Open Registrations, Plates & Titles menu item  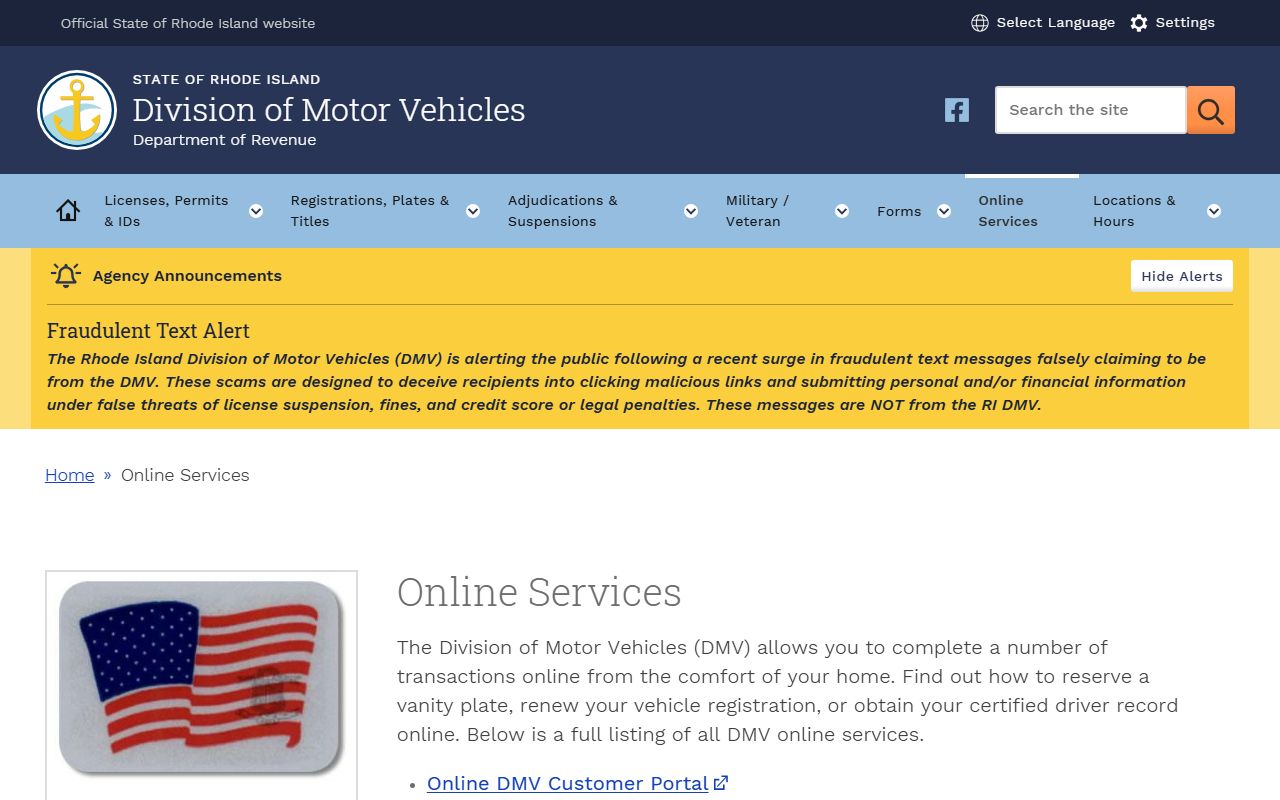point(370,211)
